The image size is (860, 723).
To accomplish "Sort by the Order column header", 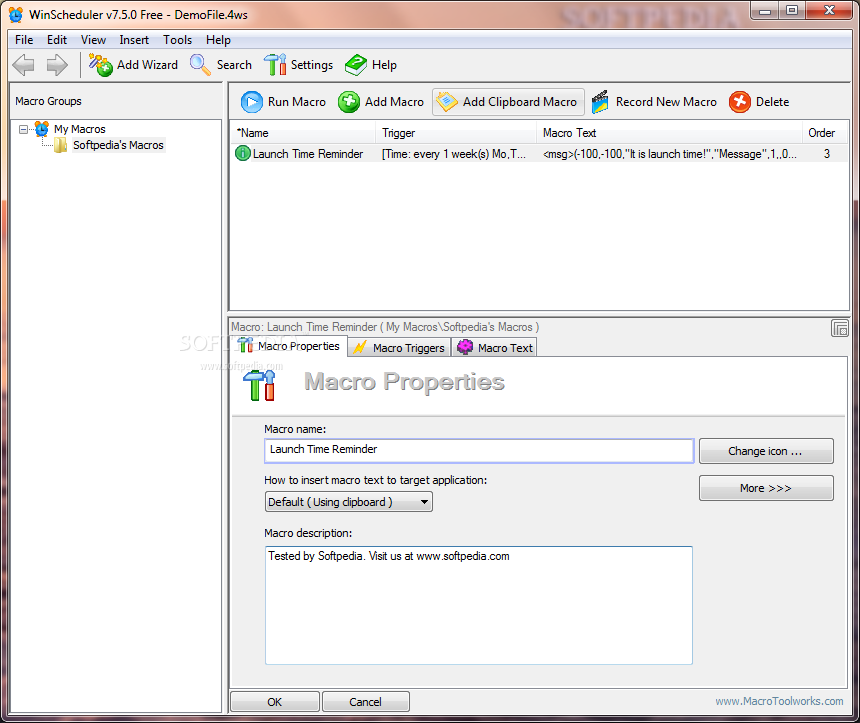I will pyautogui.click(x=825, y=133).
